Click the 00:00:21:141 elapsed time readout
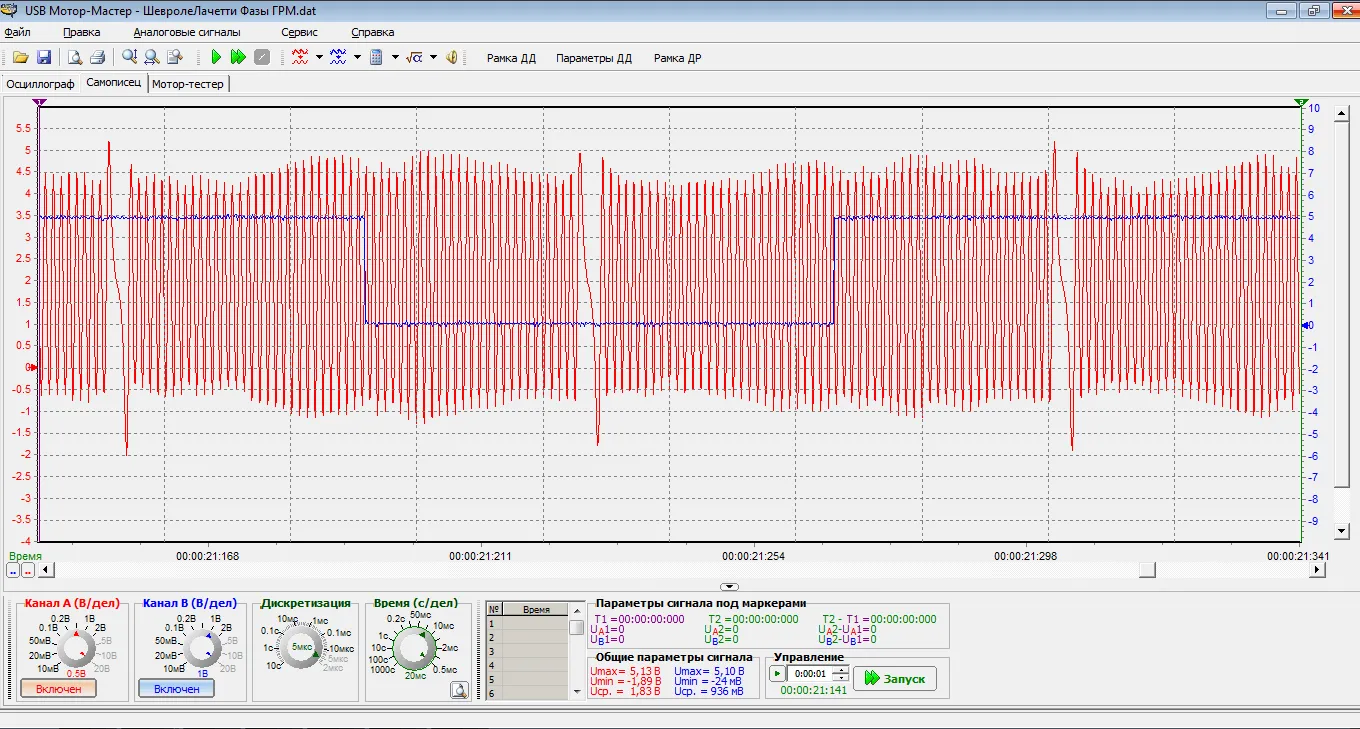This screenshot has height=729, width=1360. pyautogui.click(x=813, y=690)
